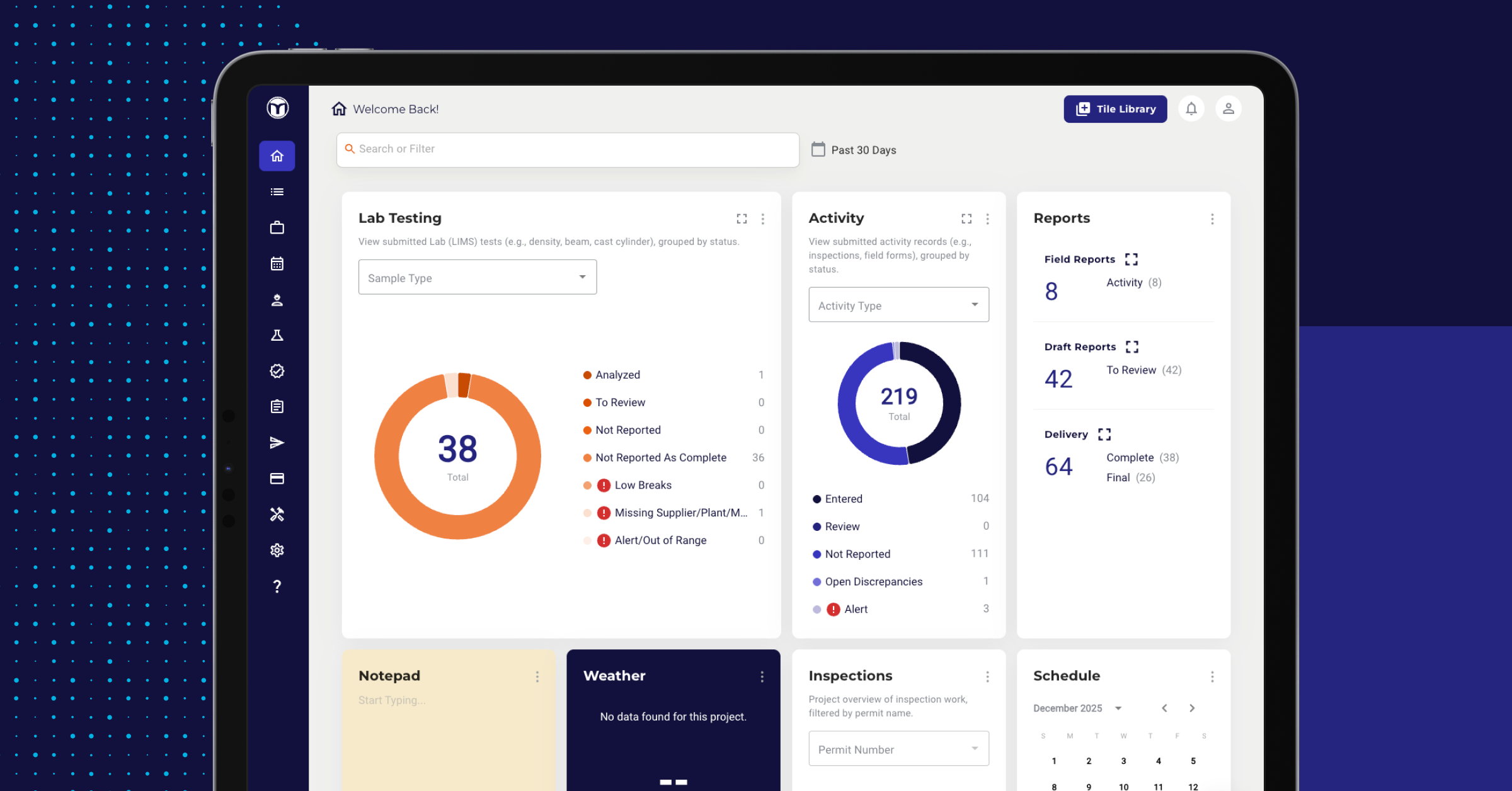Open the Reports tile three-dot menu
This screenshot has width=1512, height=791.
1212,219
